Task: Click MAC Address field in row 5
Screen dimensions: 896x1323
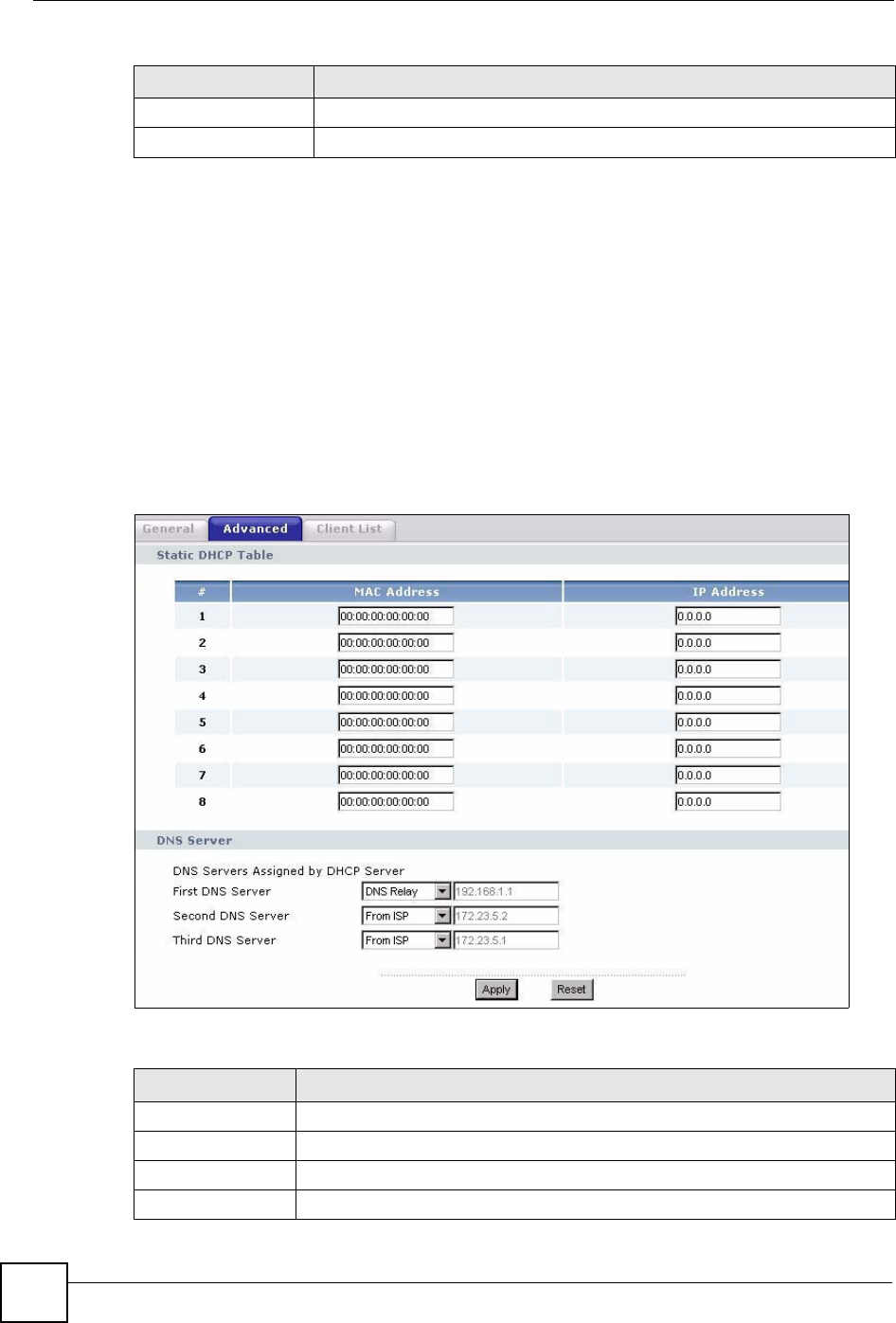Action: coord(396,723)
